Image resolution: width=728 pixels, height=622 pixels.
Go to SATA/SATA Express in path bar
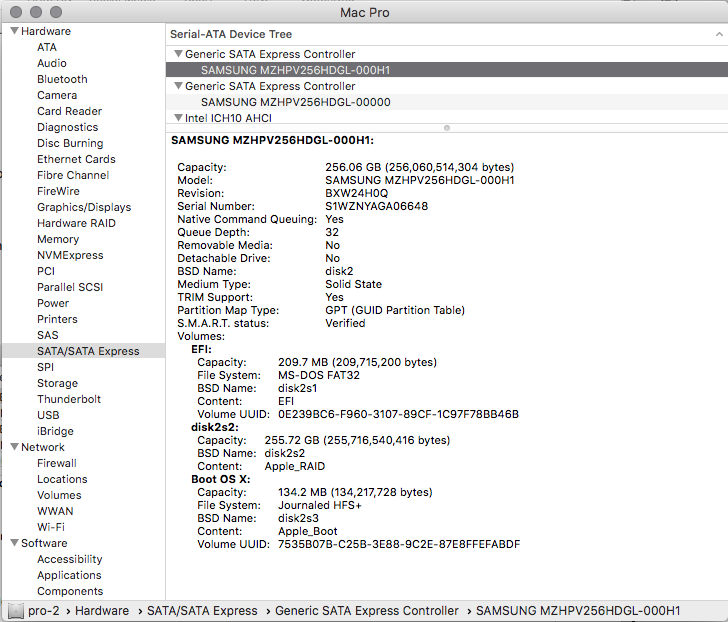tap(202, 611)
